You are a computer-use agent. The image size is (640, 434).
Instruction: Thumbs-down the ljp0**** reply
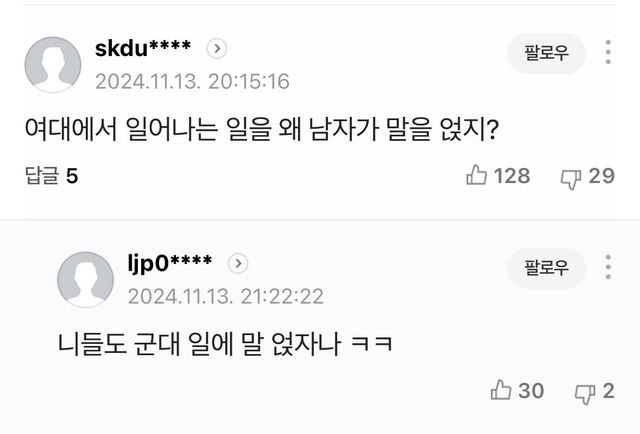coord(584,391)
